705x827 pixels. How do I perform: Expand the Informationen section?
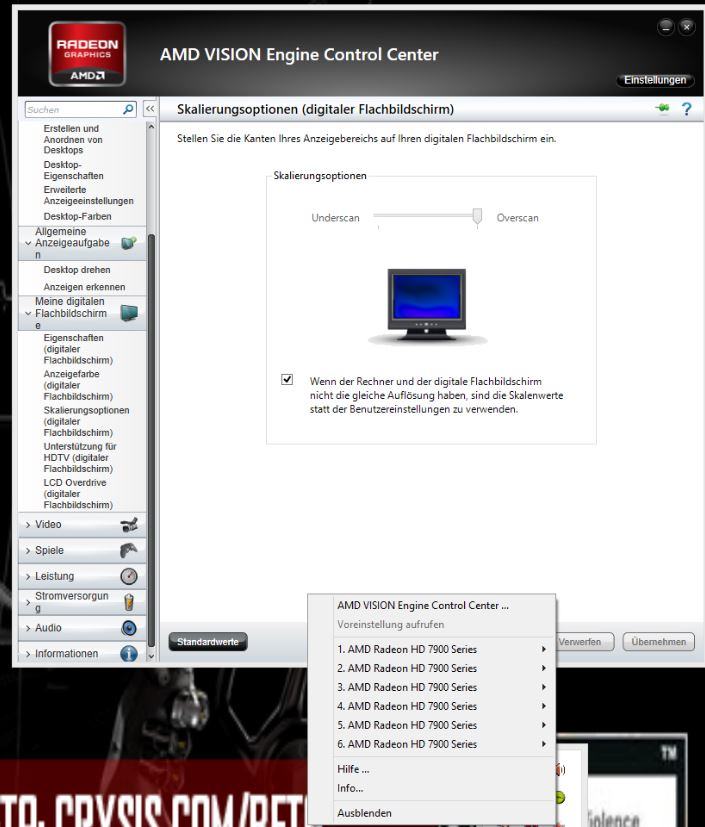click(28, 654)
